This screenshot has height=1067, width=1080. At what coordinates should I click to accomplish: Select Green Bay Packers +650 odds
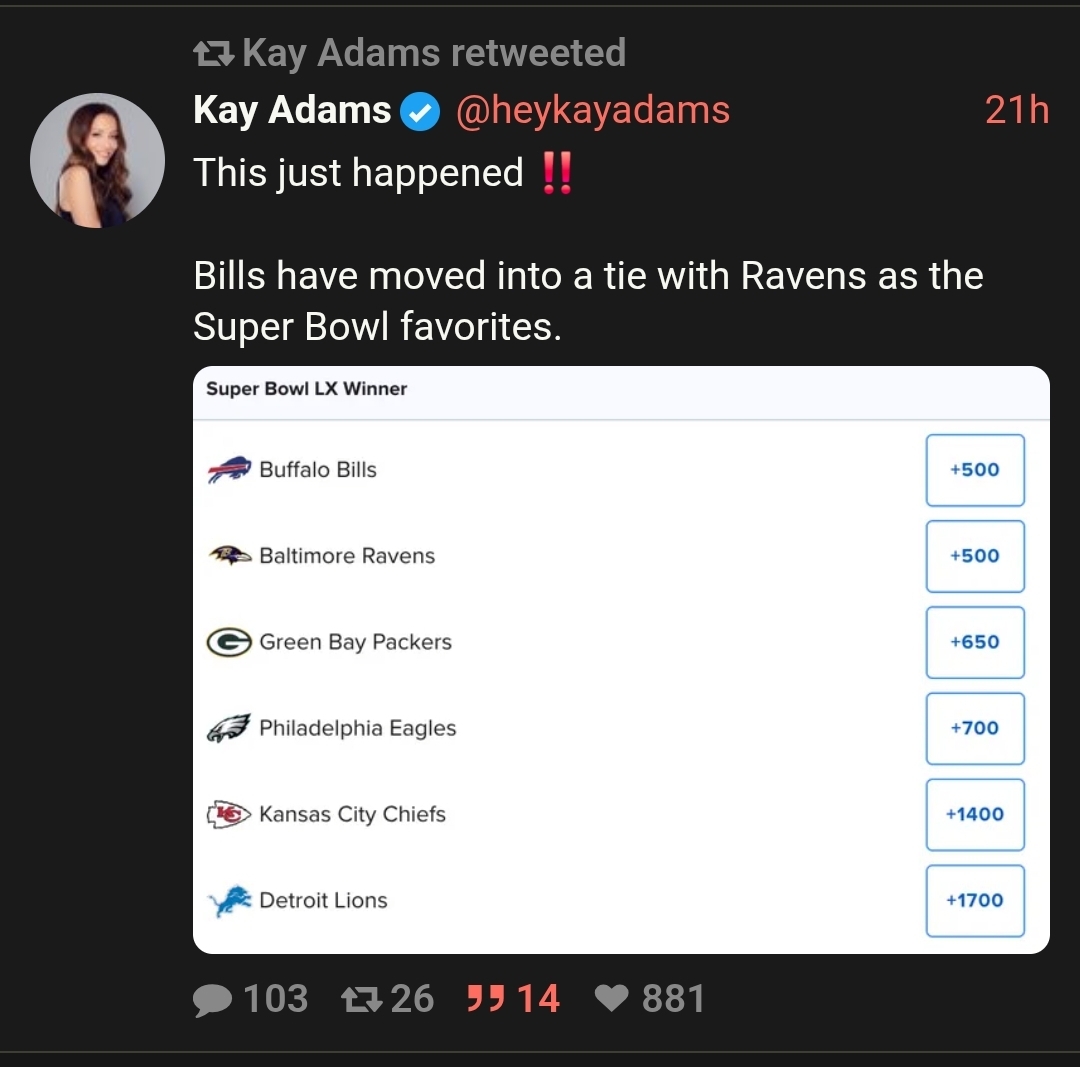[x=974, y=642]
